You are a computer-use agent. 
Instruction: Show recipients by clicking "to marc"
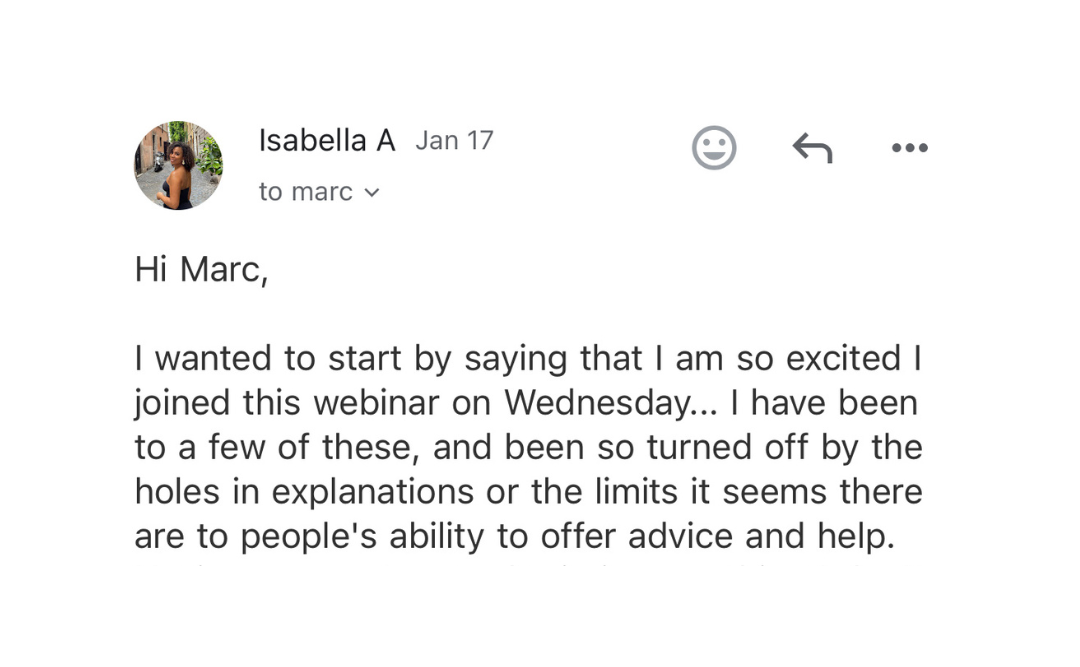tap(305, 192)
